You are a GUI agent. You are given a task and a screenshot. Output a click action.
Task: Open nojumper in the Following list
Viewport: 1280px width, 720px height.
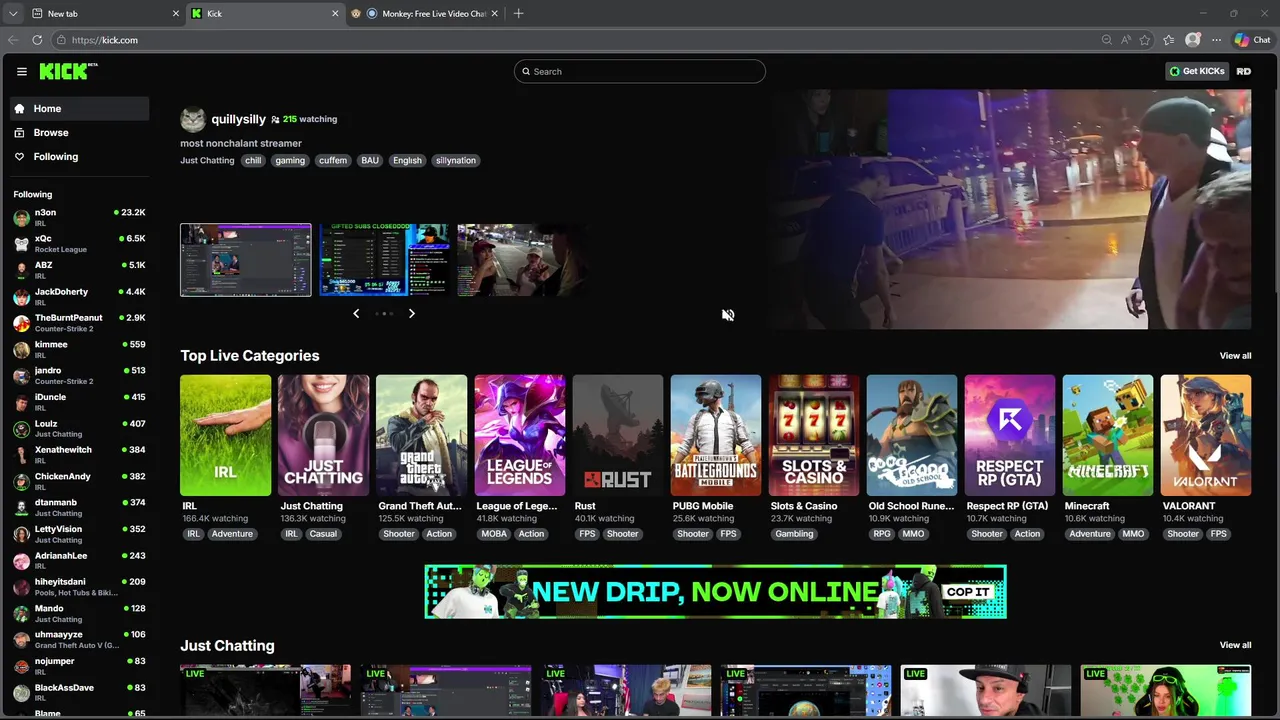pos(80,666)
